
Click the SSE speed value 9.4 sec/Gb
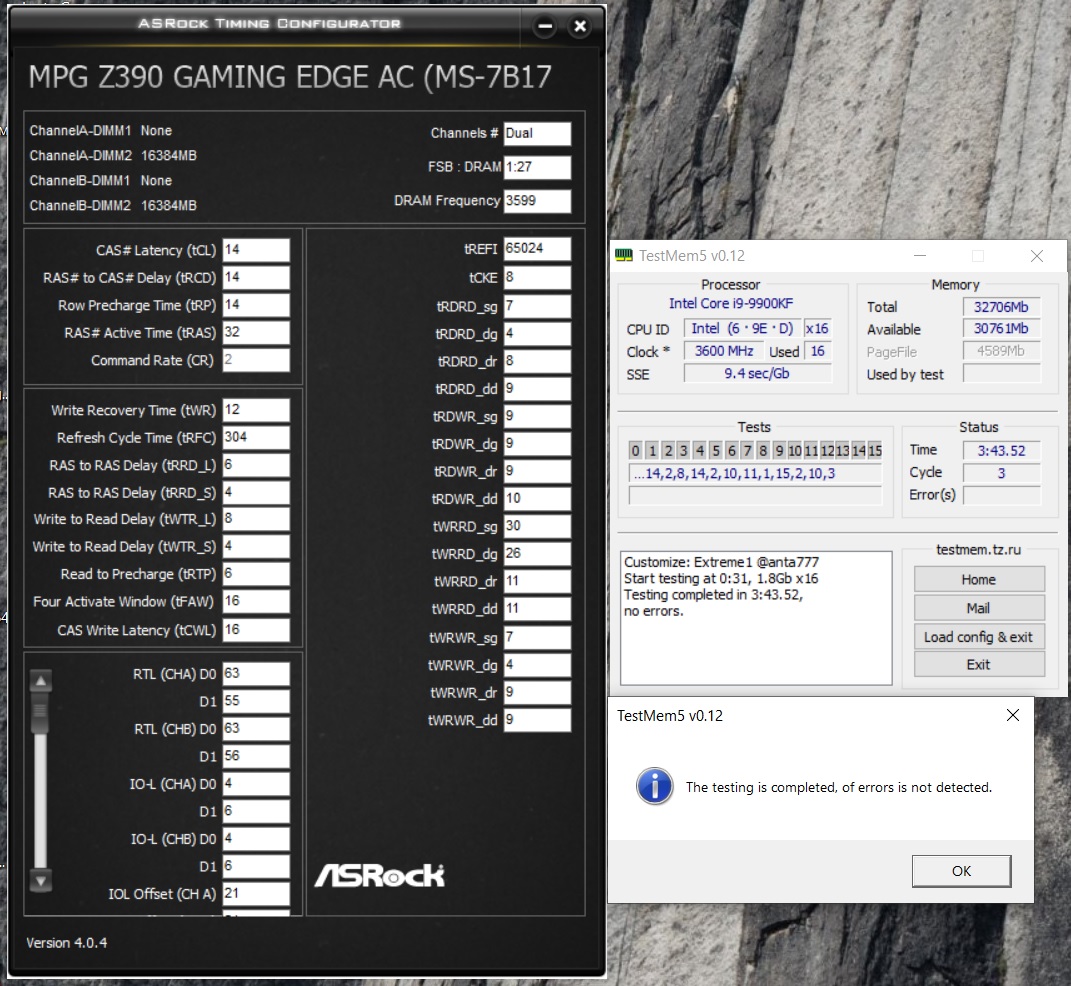[x=757, y=374]
